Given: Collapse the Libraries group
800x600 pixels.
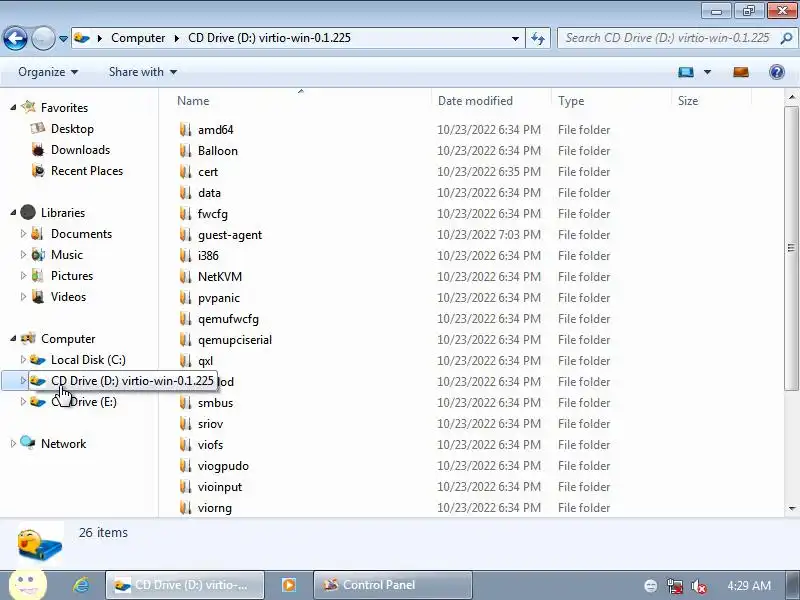Looking at the screenshot, I should [13, 213].
